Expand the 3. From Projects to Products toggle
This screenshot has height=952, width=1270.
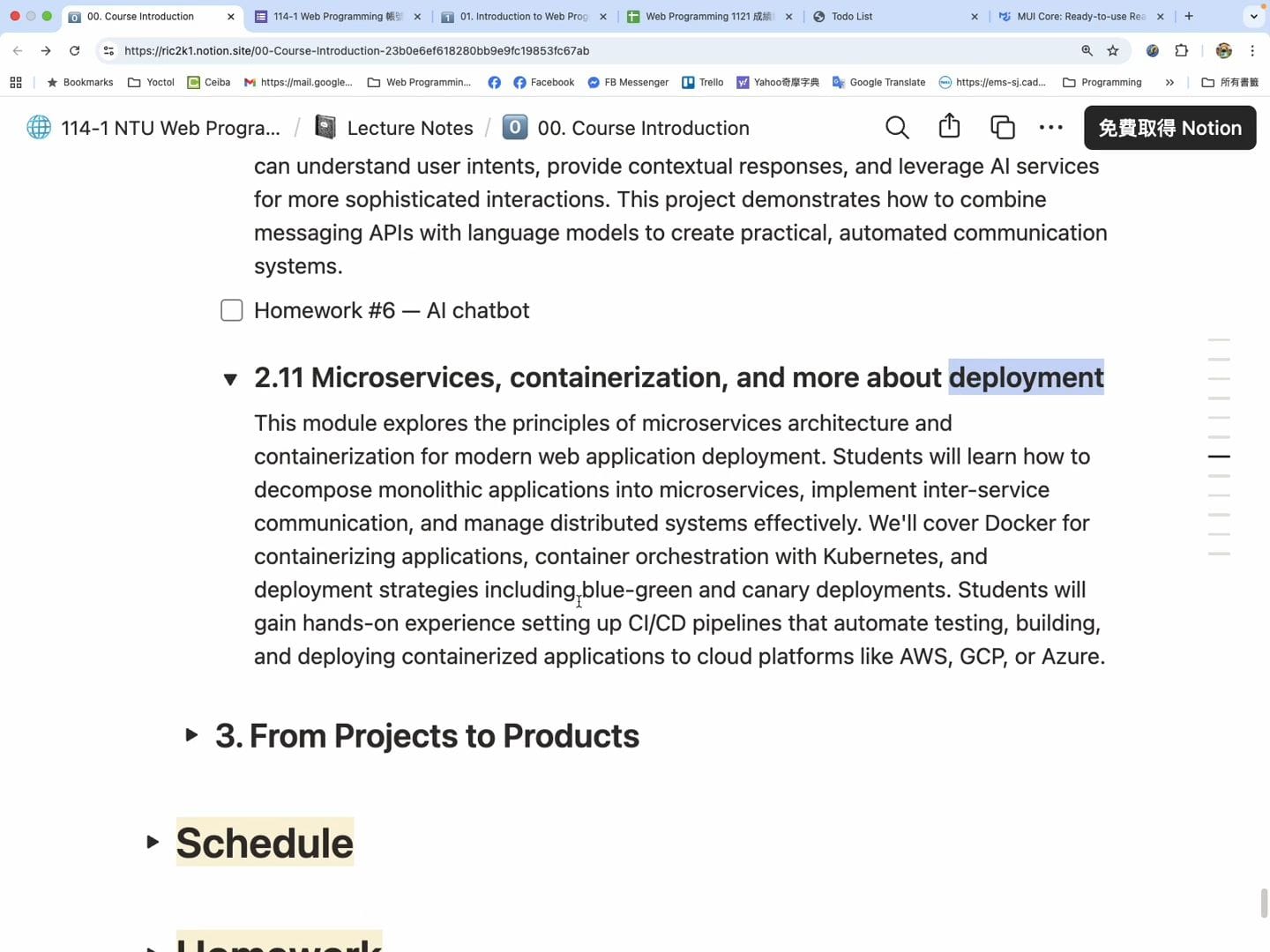tap(191, 735)
